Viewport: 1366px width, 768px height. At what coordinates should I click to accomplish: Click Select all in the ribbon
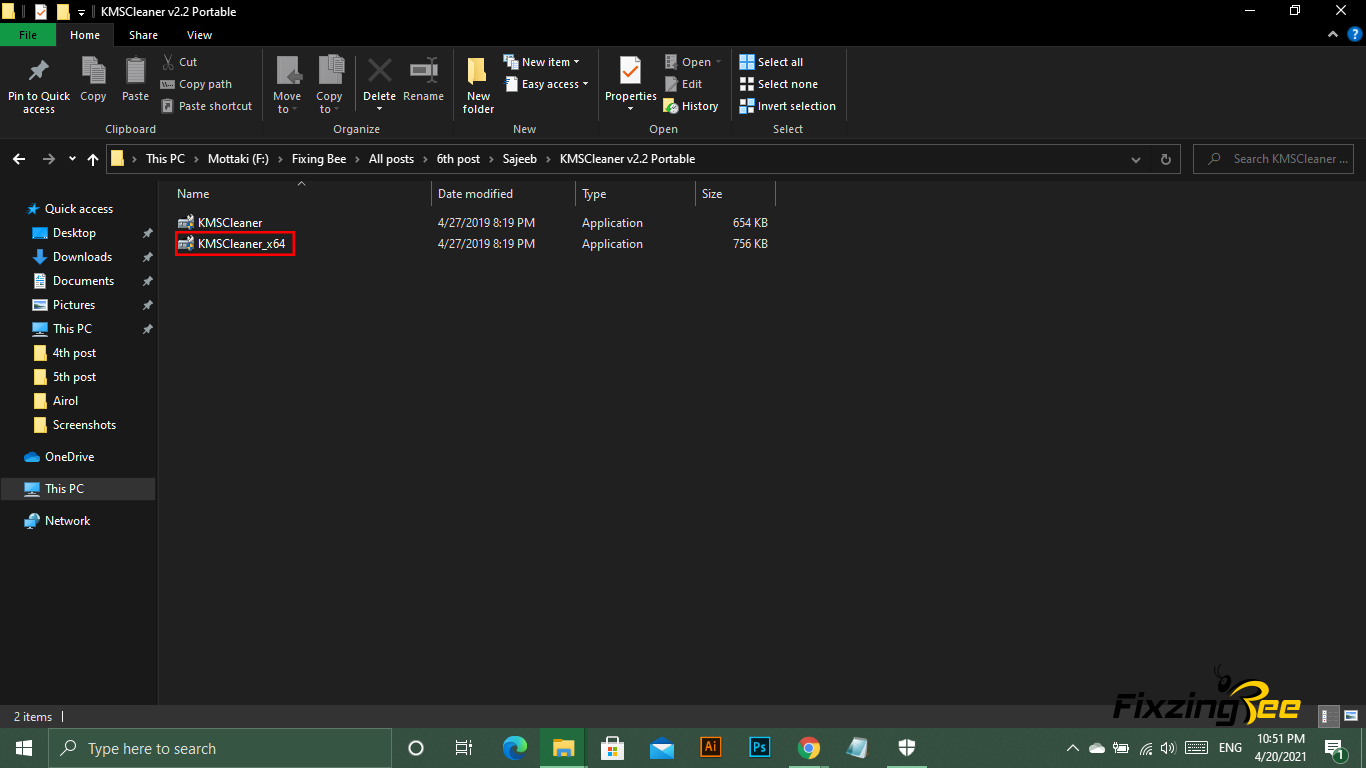coord(771,62)
